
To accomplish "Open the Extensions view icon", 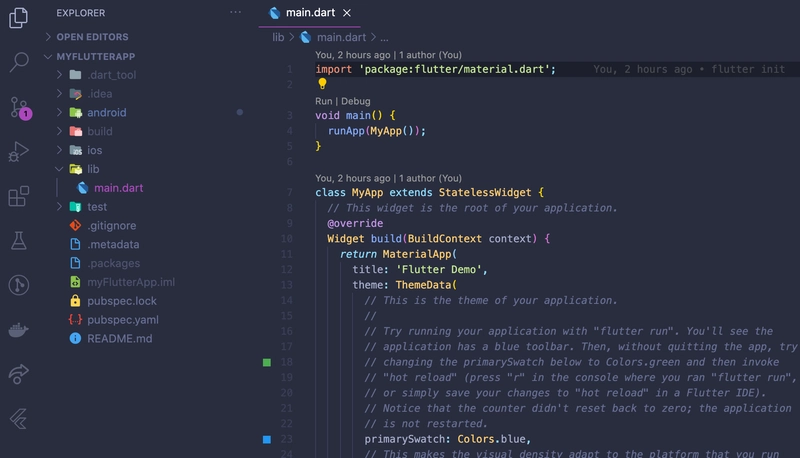I will (x=18, y=197).
